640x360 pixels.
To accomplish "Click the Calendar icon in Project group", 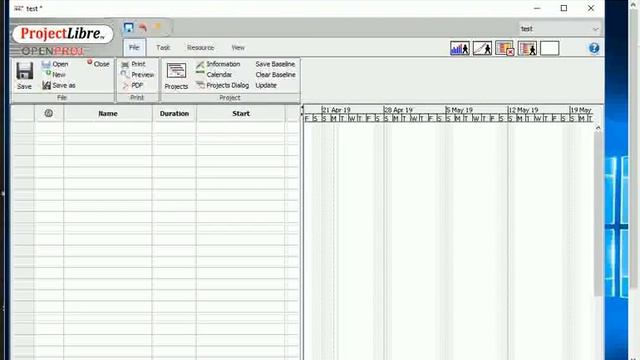I will click(200, 73).
